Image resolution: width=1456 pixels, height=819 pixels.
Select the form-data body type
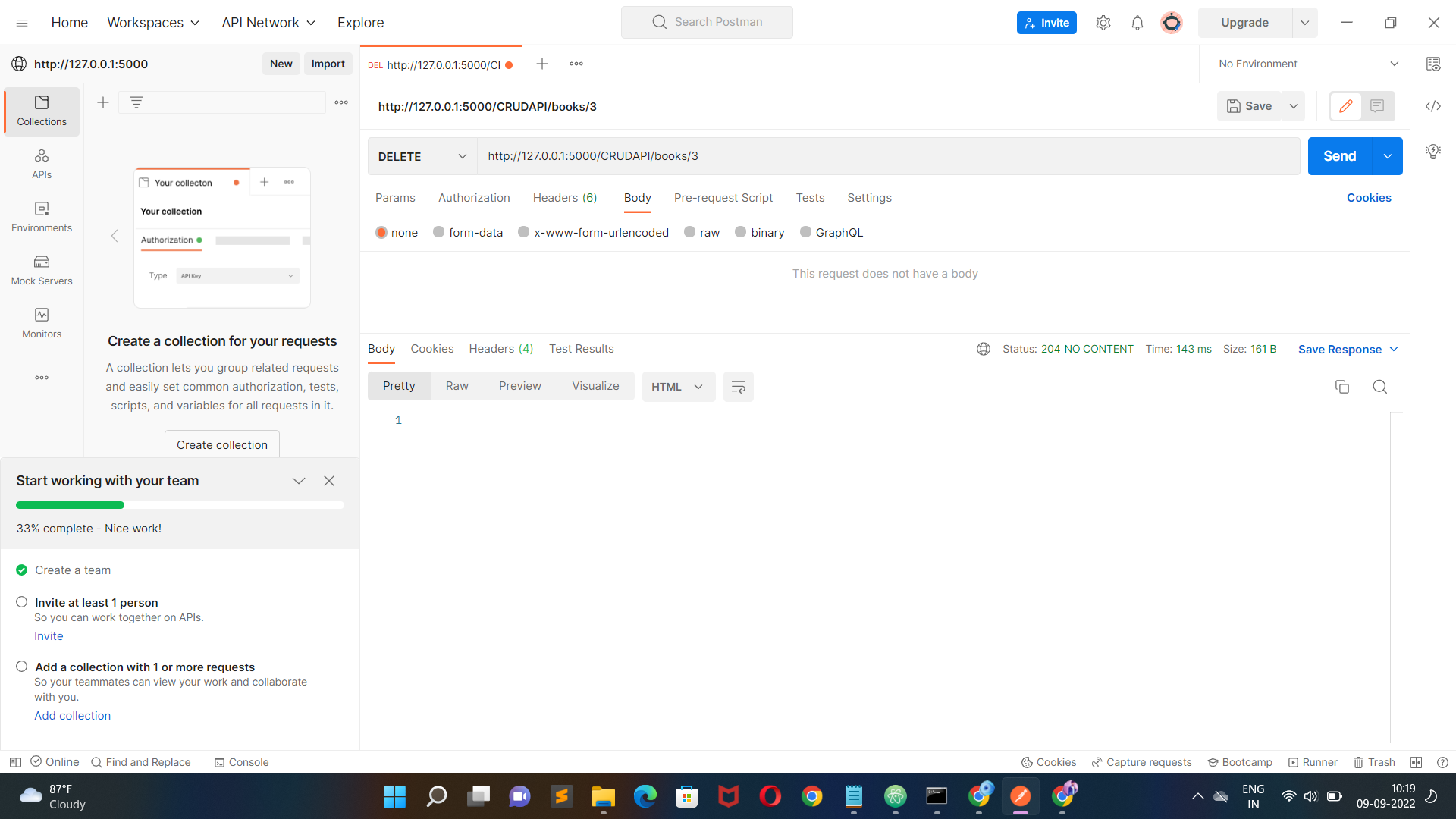467,232
